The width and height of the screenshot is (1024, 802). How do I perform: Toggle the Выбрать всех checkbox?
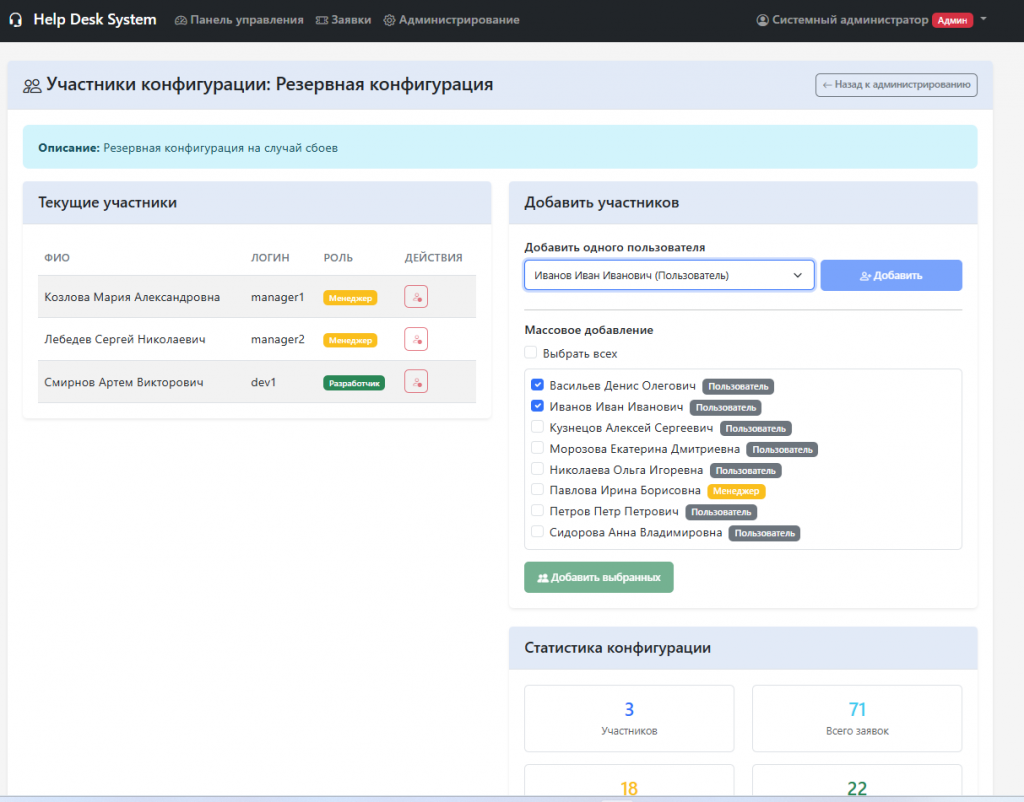coord(530,353)
